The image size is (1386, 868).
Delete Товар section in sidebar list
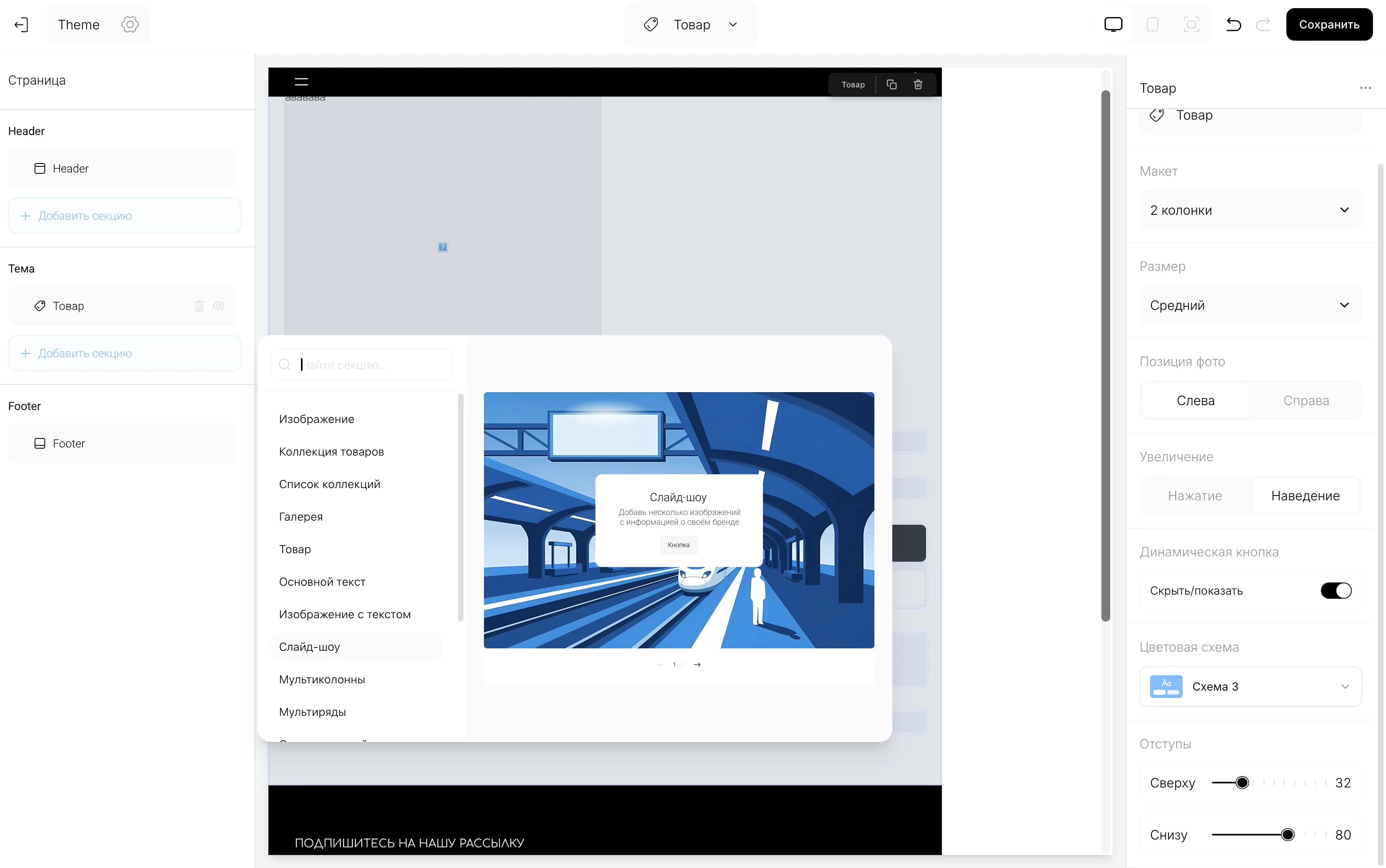(x=199, y=306)
